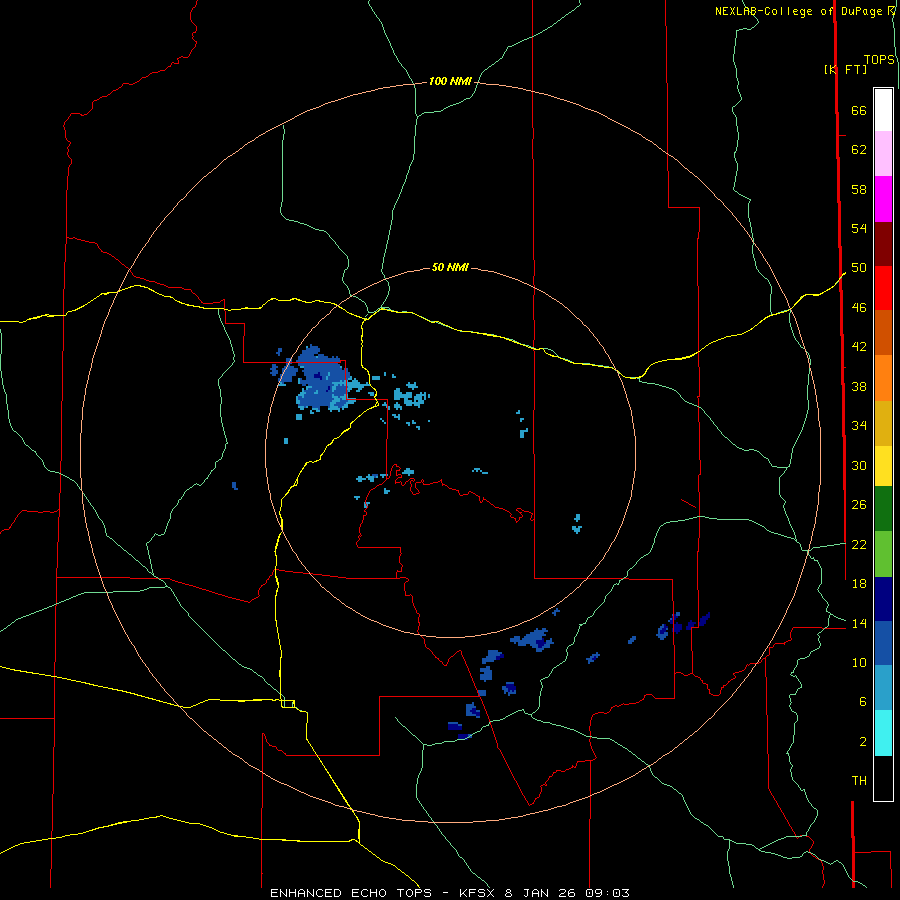This screenshot has height=900, width=900.
Task: Select the dark red legend swatch
Action: [x=883, y=243]
